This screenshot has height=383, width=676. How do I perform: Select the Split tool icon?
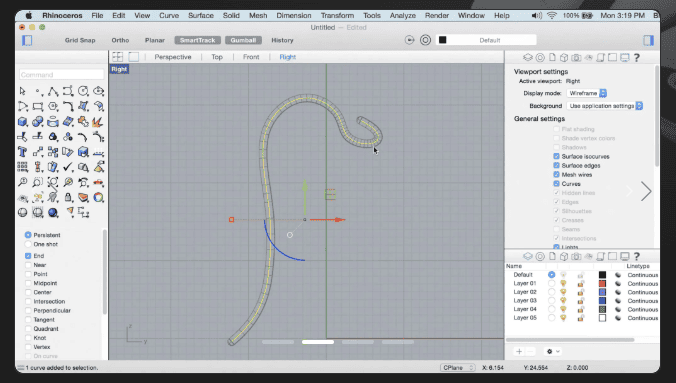coord(38,137)
